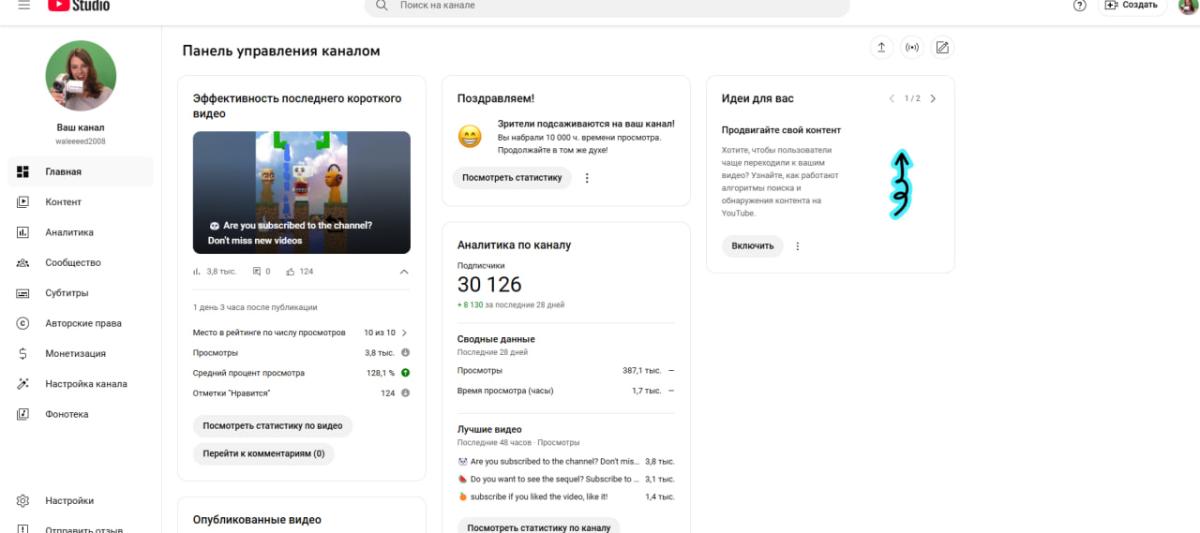Start a live stream via the broadcast icon
Viewport: 1200px width, 533px height.
click(x=911, y=47)
